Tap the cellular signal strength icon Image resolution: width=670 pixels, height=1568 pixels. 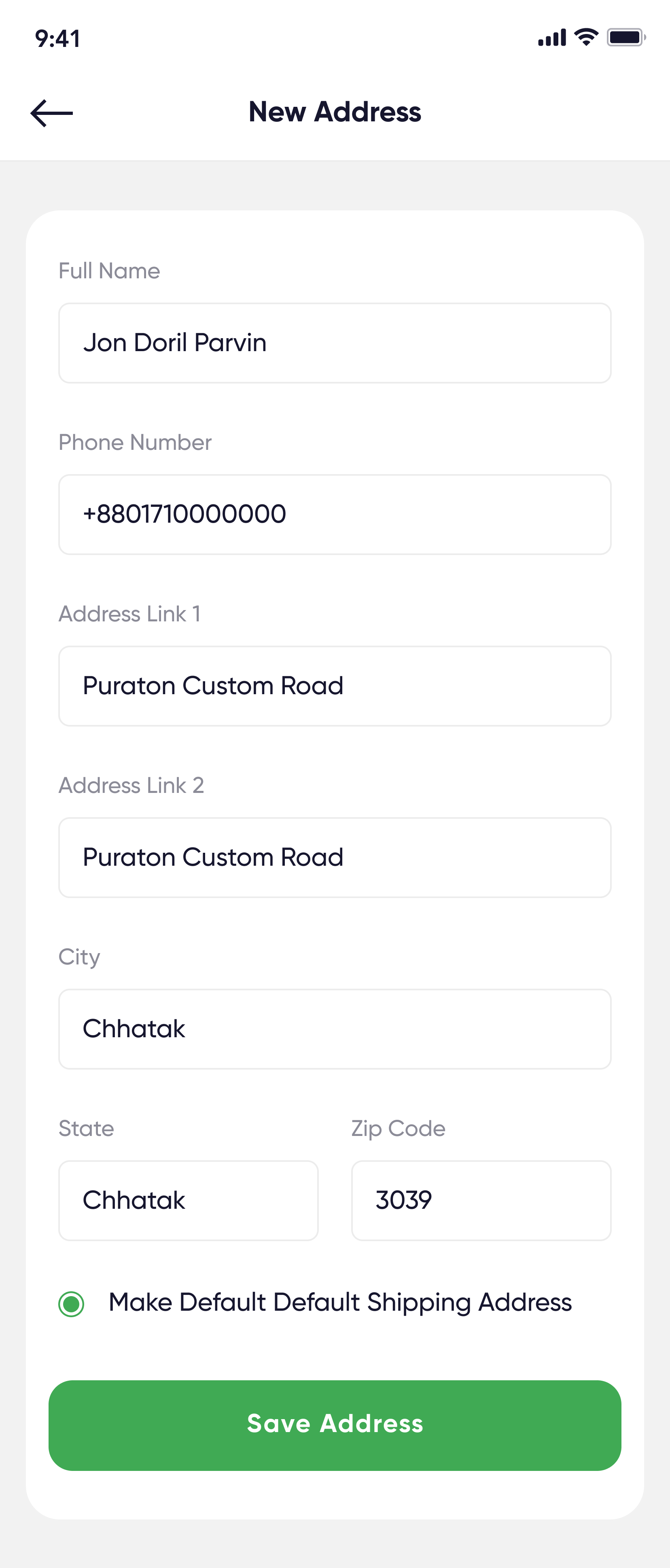point(551,38)
